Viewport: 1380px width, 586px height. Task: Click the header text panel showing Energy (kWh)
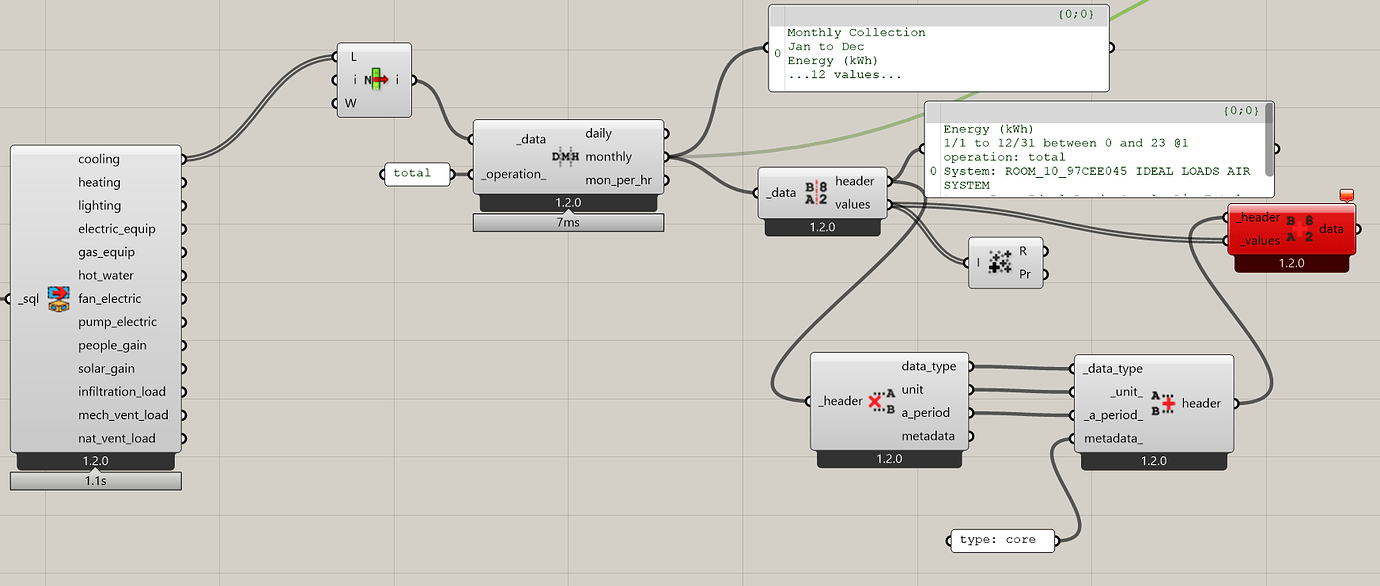coord(1098,150)
